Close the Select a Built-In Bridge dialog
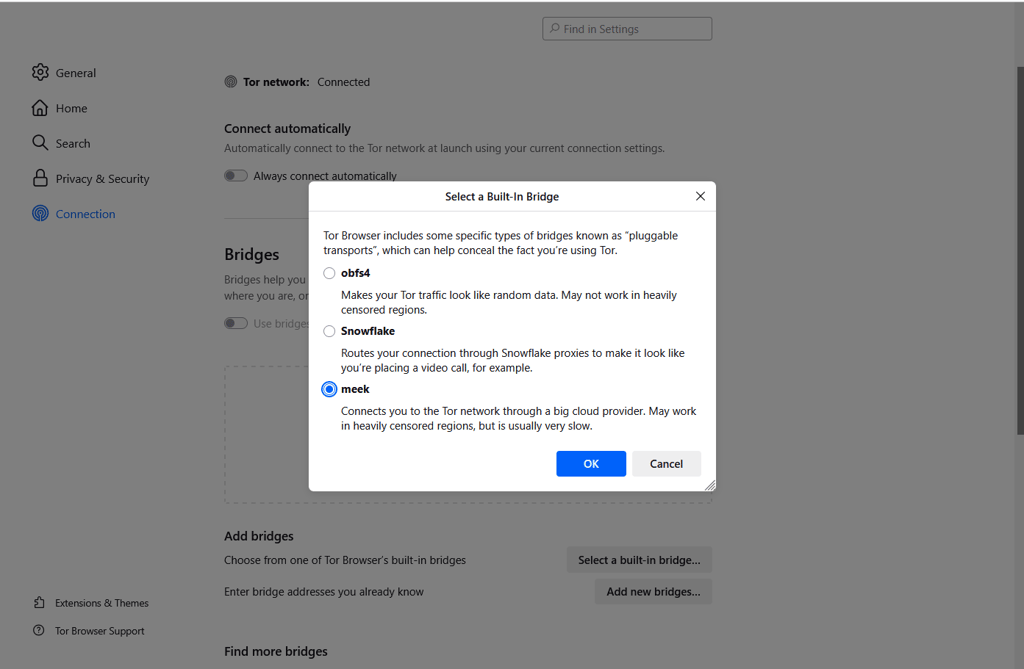Screen dimensions: 1024x669 click(x=700, y=196)
